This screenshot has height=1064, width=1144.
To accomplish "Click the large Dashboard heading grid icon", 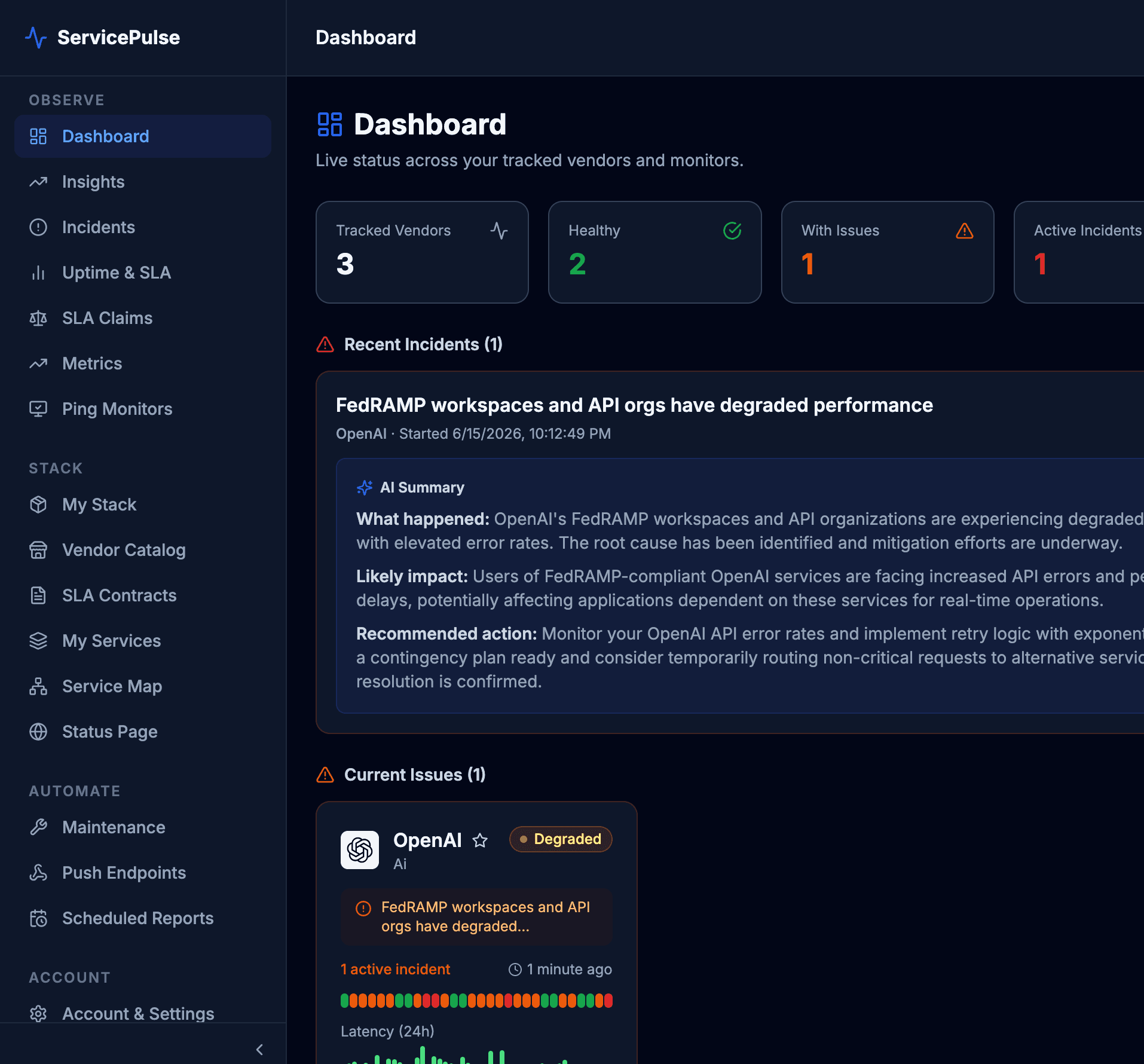I will pos(330,124).
